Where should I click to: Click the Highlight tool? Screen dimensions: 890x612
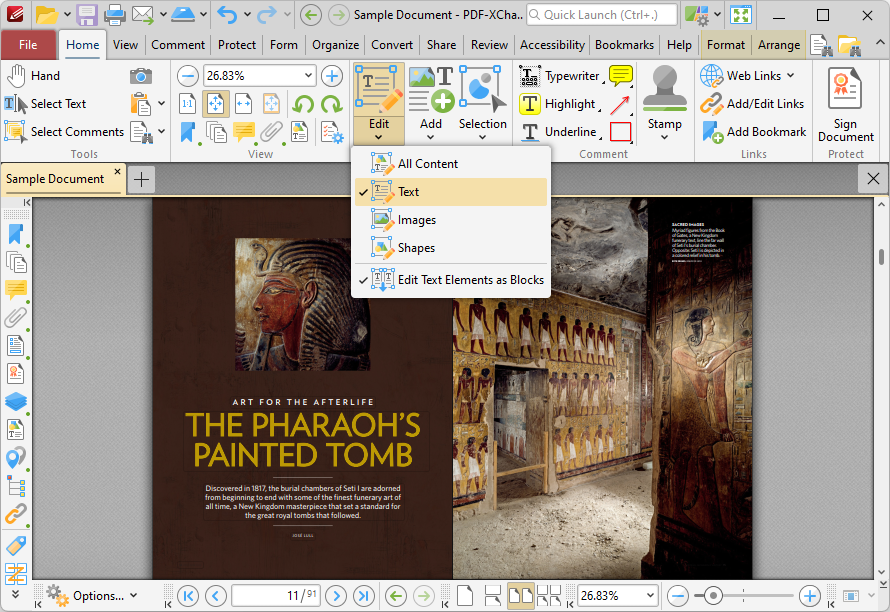[x=557, y=104]
